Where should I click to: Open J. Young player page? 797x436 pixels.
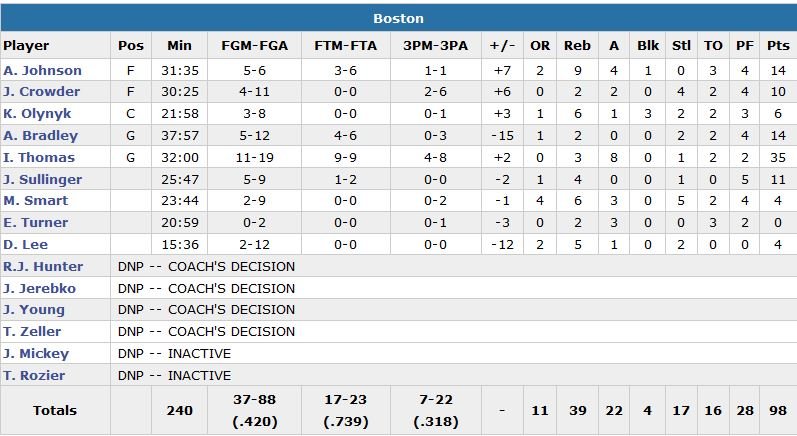pyautogui.click(x=33, y=310)
